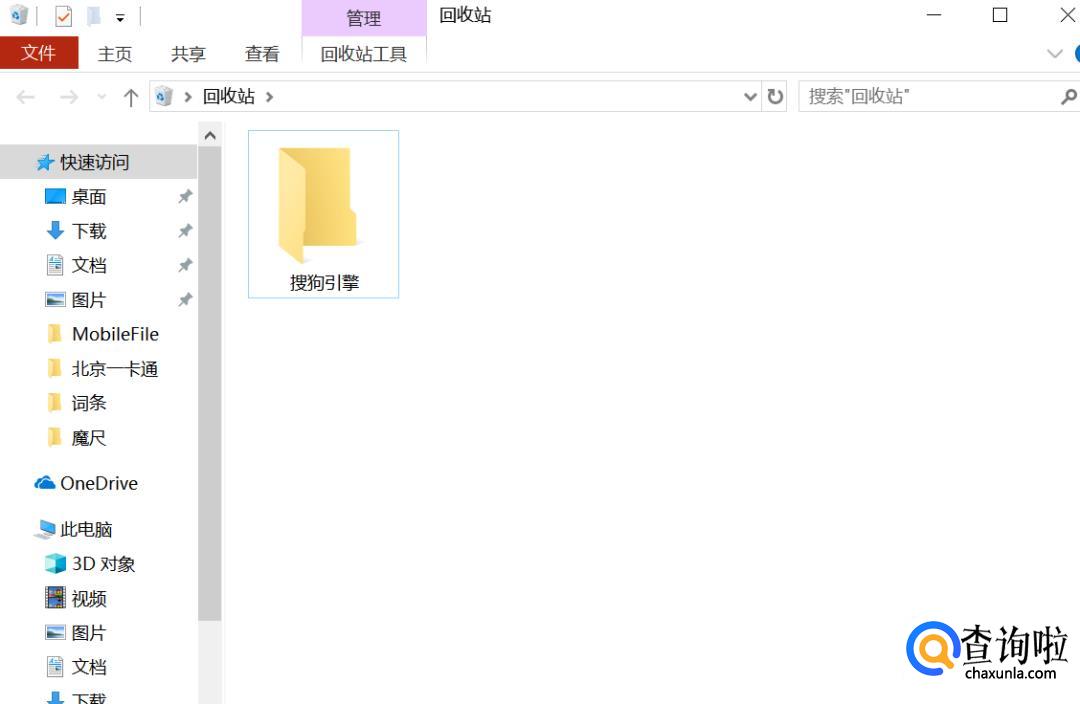The height and width of the screenshot is (704, 1080).
Task: Open 视频 under 此电脑
Action: (x=89, y=599)
